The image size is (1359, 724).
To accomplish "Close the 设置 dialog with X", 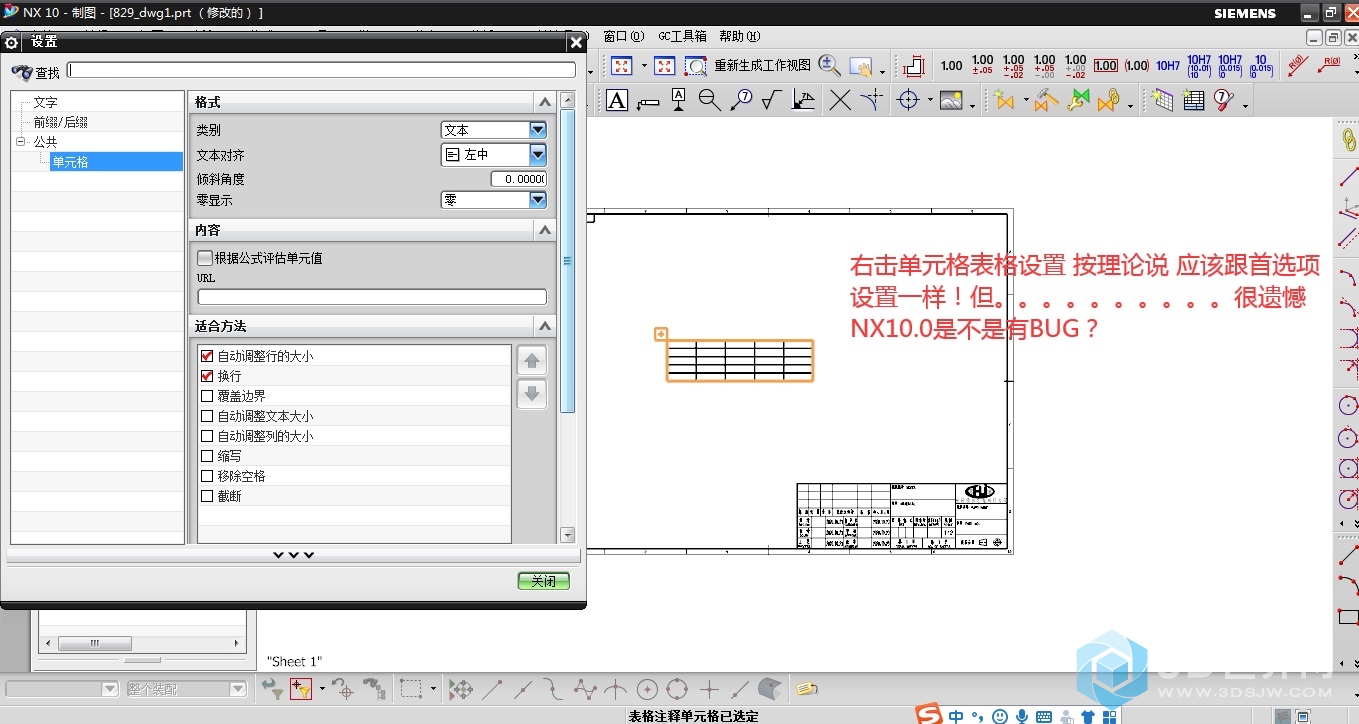I will pos(575,42).
